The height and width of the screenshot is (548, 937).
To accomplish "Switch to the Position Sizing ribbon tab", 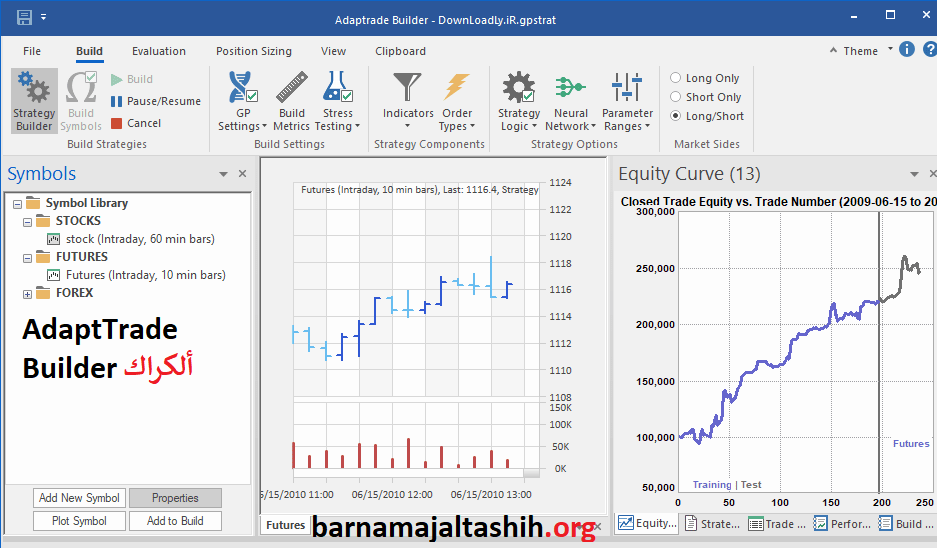I will pos(254,51).
